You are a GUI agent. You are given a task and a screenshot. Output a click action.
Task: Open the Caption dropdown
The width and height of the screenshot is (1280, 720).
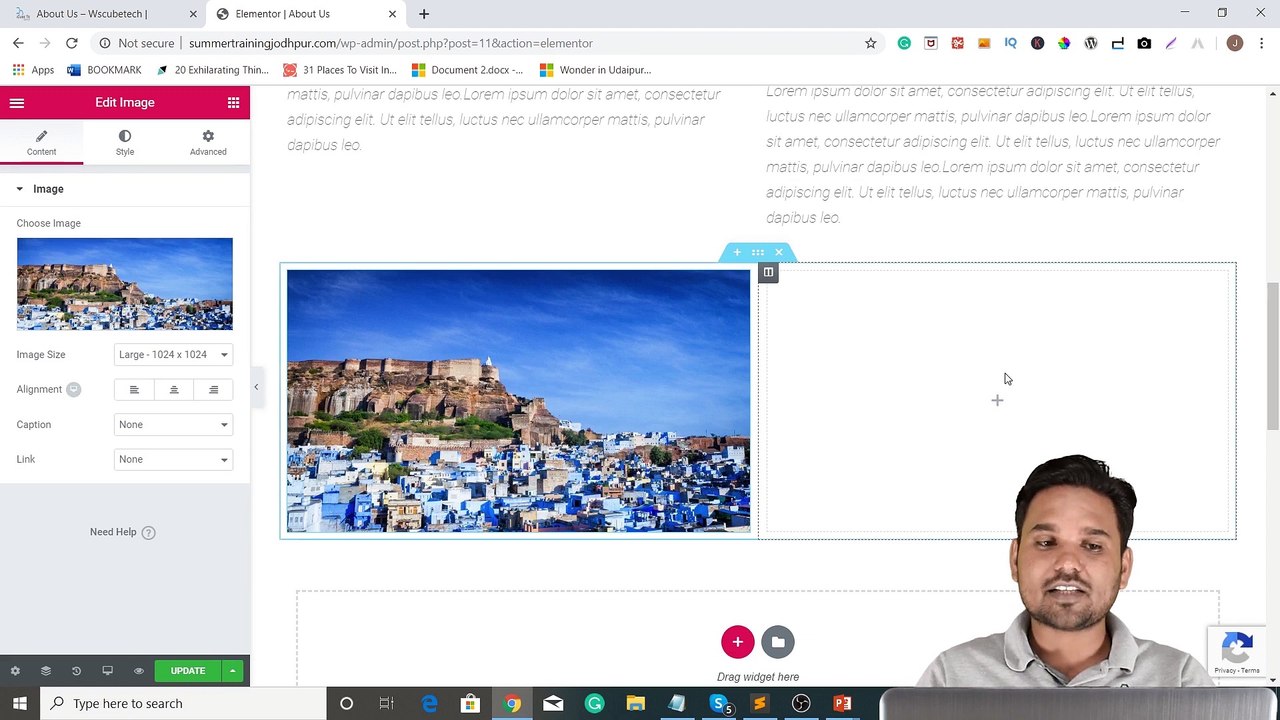(x=173, y=424)
